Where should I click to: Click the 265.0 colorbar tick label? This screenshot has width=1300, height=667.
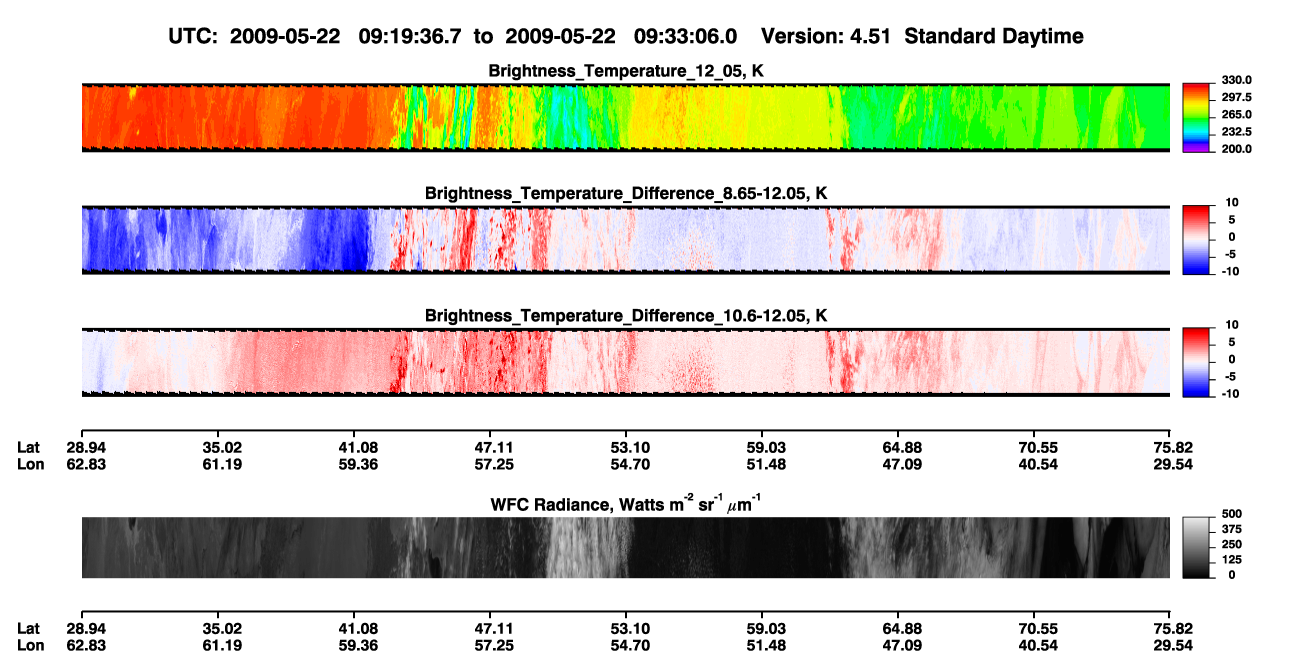1237,114
